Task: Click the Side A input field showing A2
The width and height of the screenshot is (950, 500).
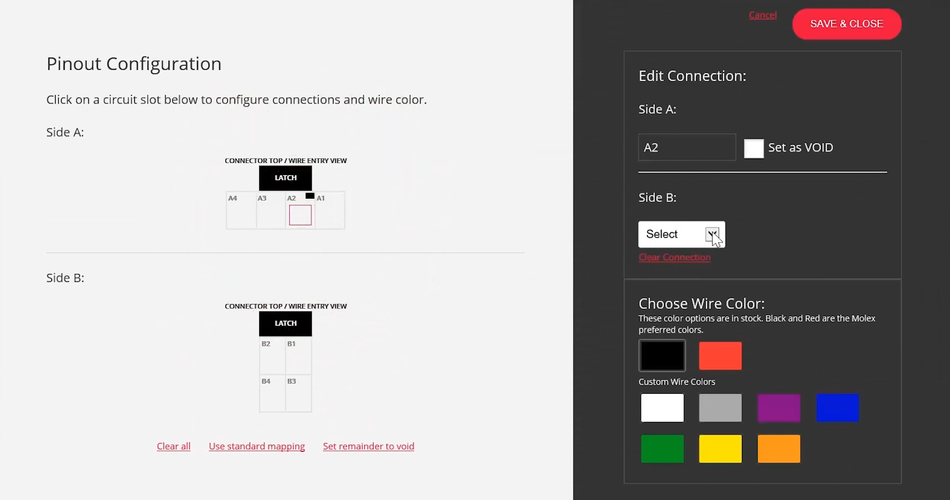Action: [x=687, y=147]
